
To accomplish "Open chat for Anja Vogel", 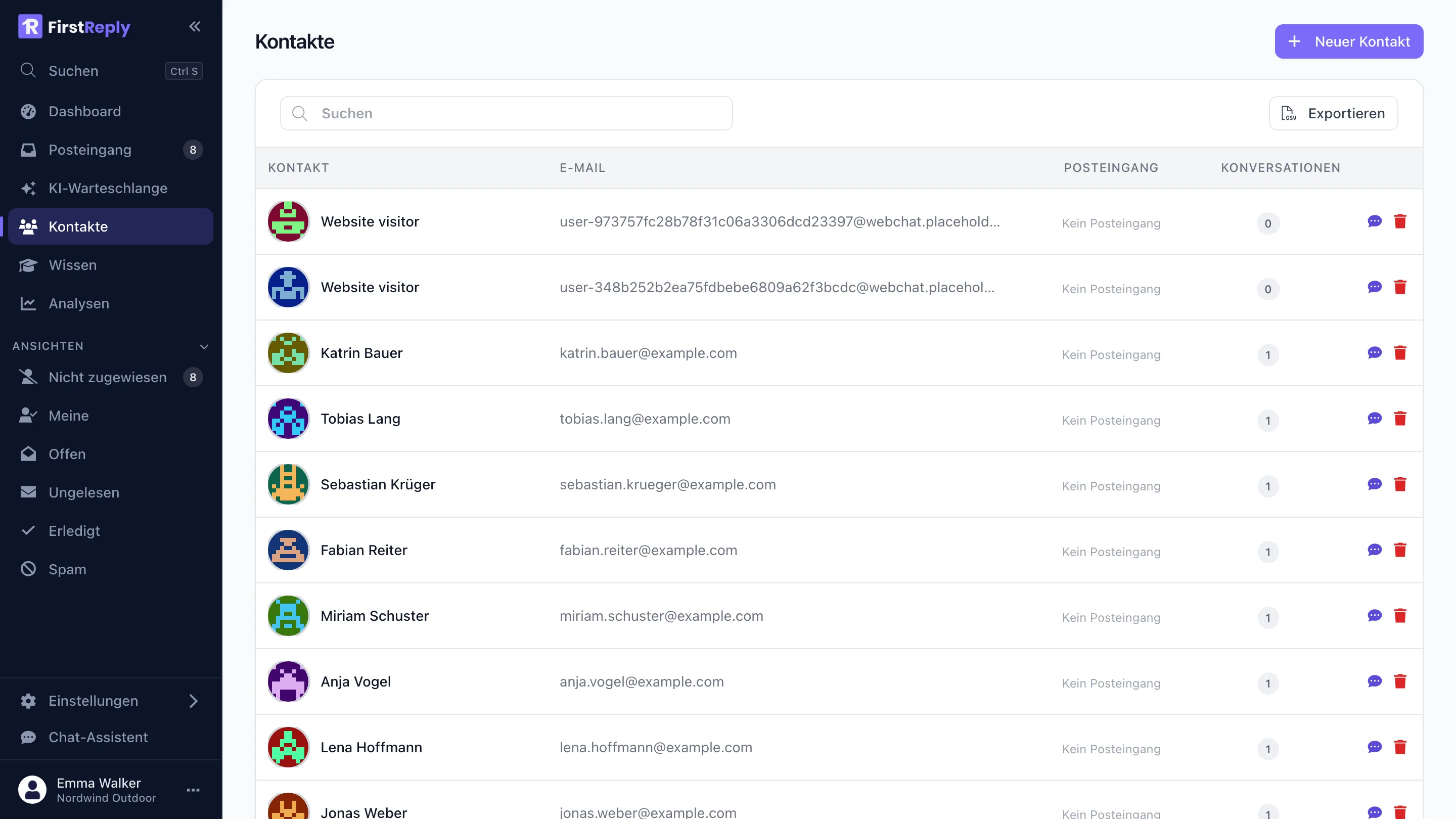I will [1375, 681].
